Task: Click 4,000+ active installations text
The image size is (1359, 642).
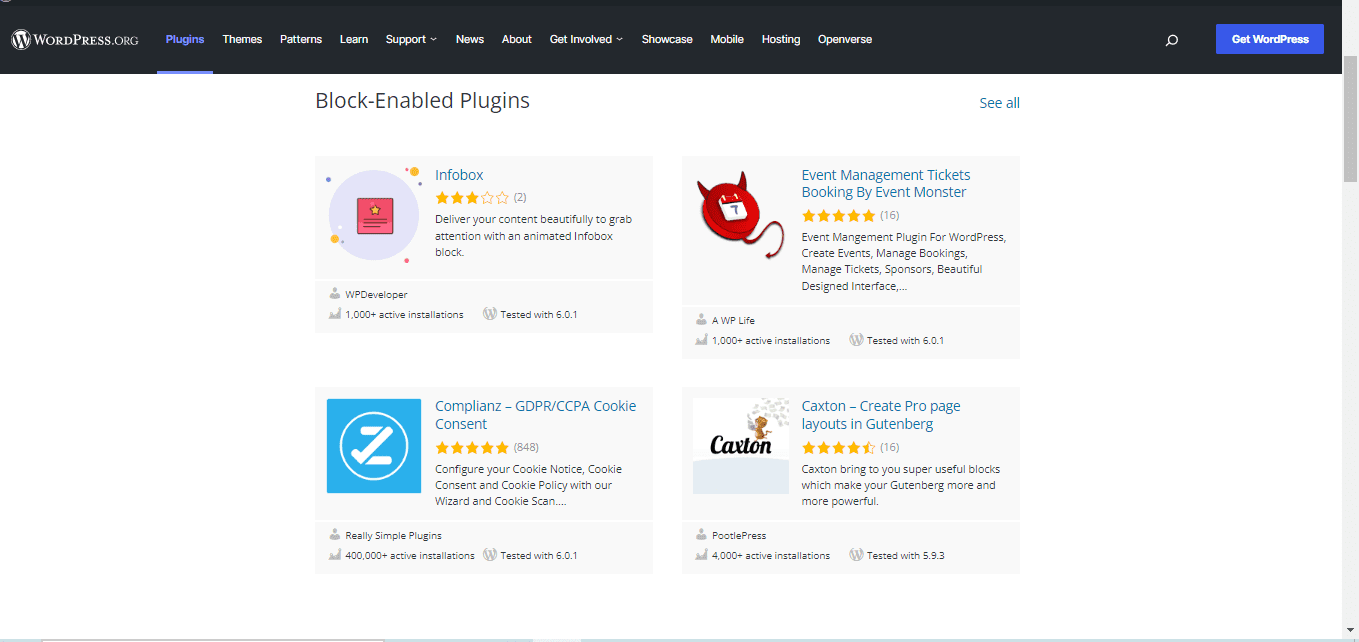Action: 771,556
